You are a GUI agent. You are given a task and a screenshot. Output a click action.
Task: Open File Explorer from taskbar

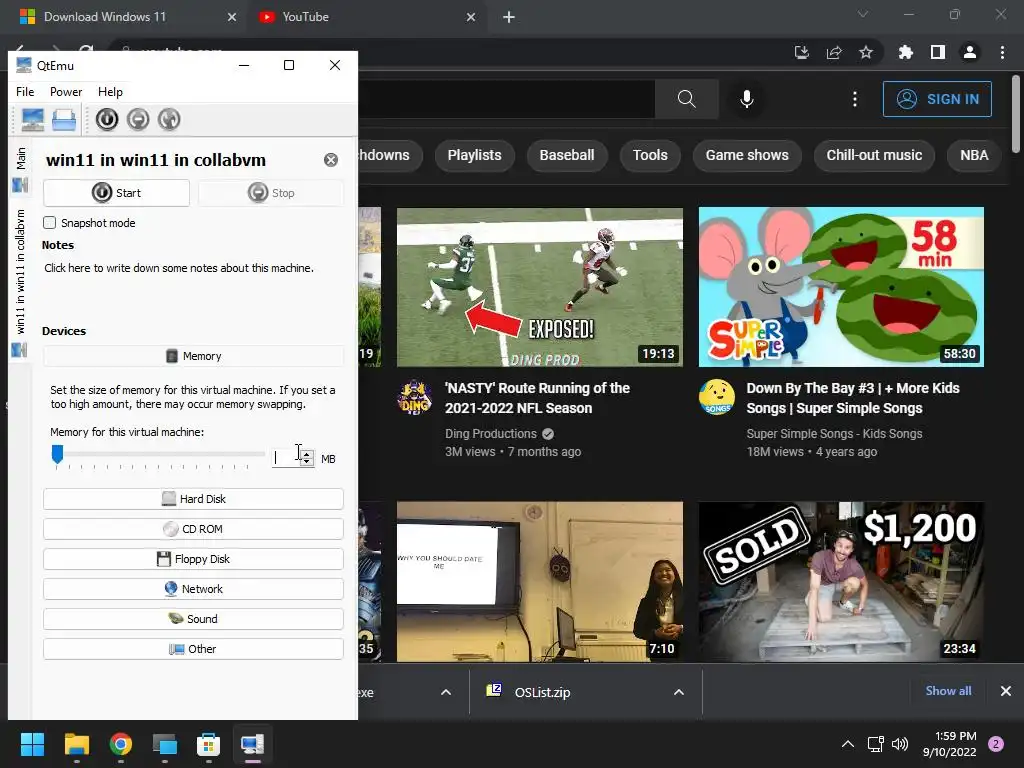pyautogui.click(x=76, y=744)
